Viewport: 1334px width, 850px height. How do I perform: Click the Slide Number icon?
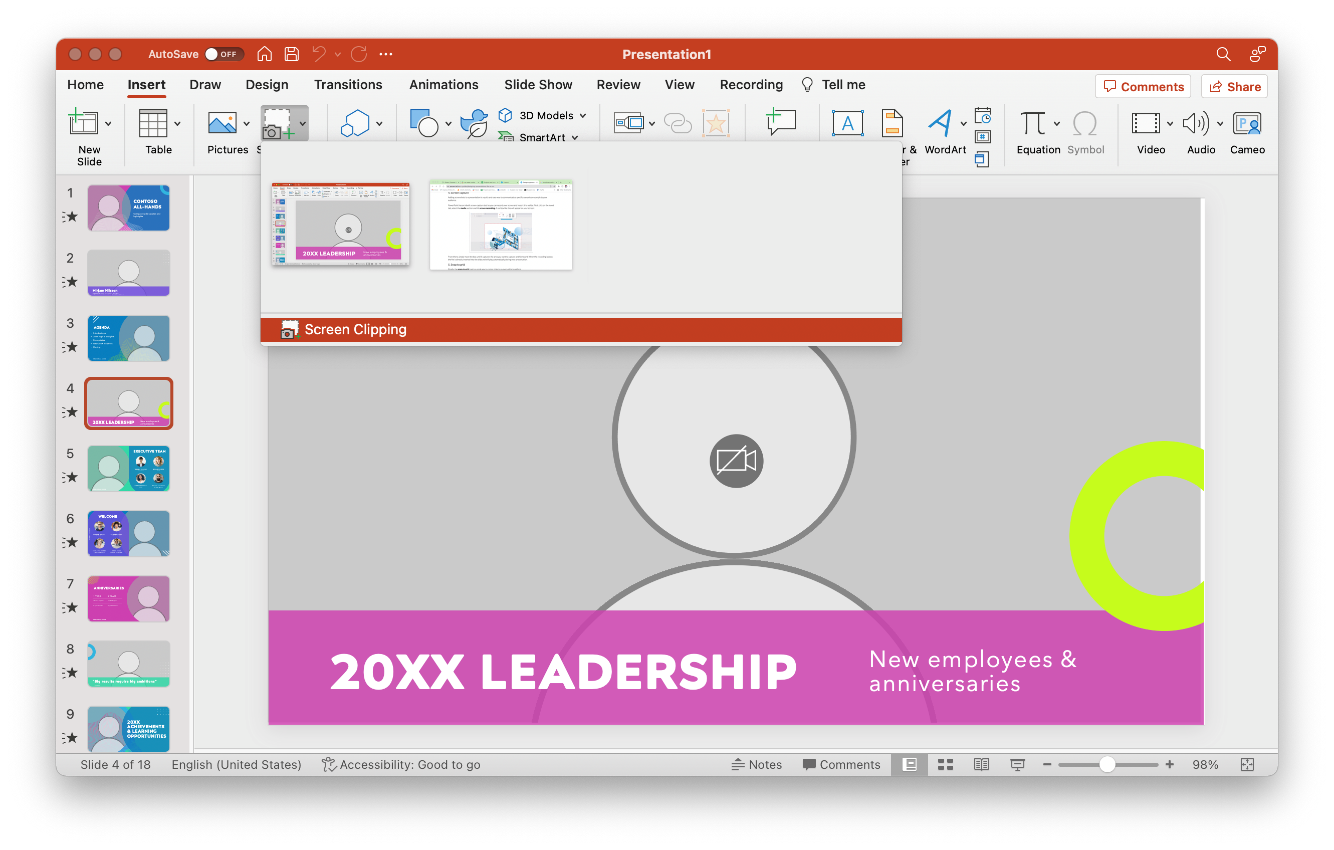point(983,137)
